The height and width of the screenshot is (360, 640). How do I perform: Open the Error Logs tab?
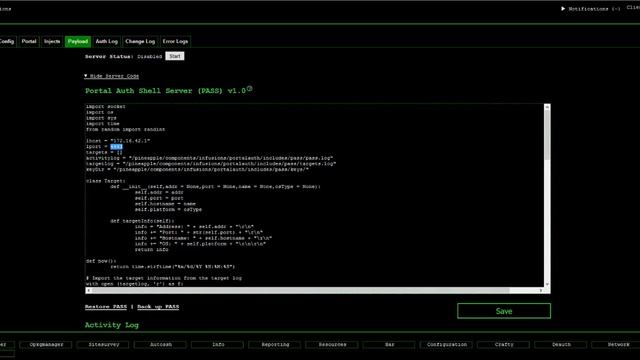coord(175,41)
